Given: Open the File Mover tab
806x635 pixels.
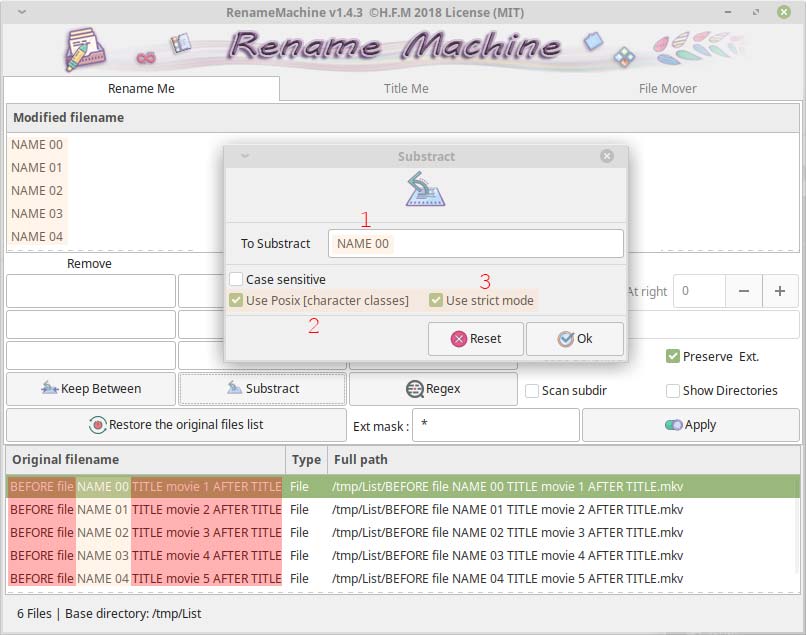Looking at the screenshot, I should (667, 88).
